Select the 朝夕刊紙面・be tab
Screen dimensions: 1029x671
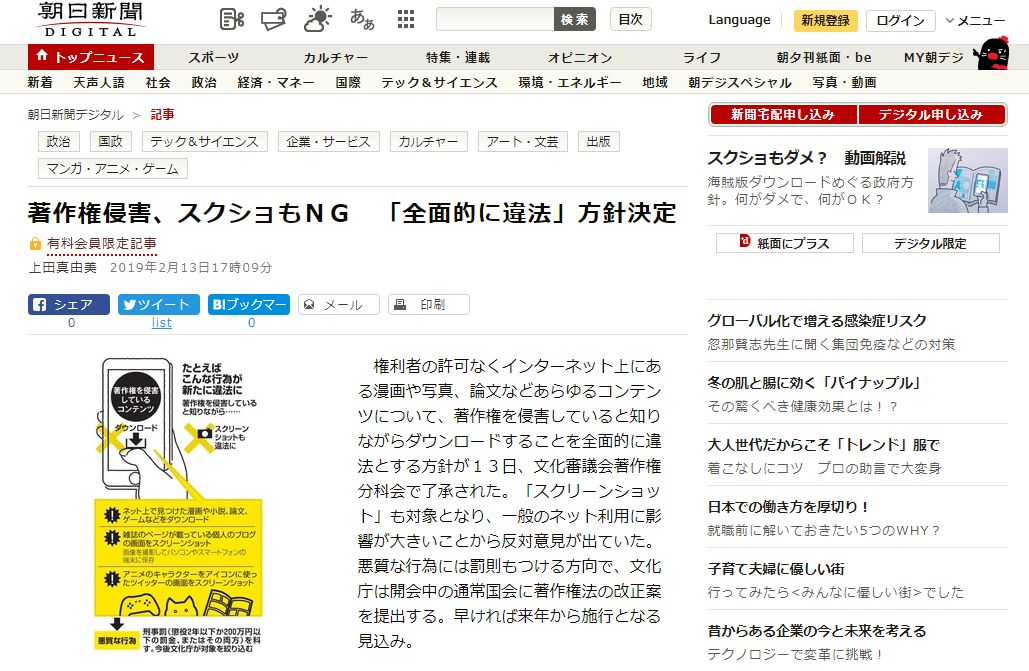(x=824, y=57)
